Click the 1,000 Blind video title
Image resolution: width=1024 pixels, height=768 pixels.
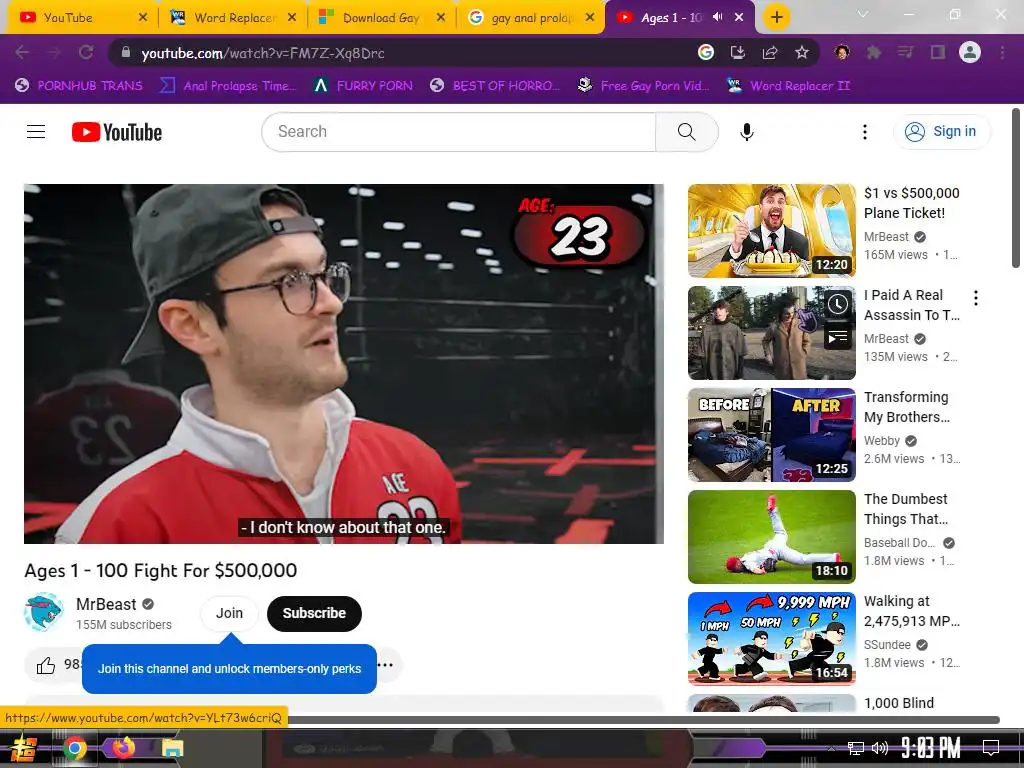tap(899, 703)
